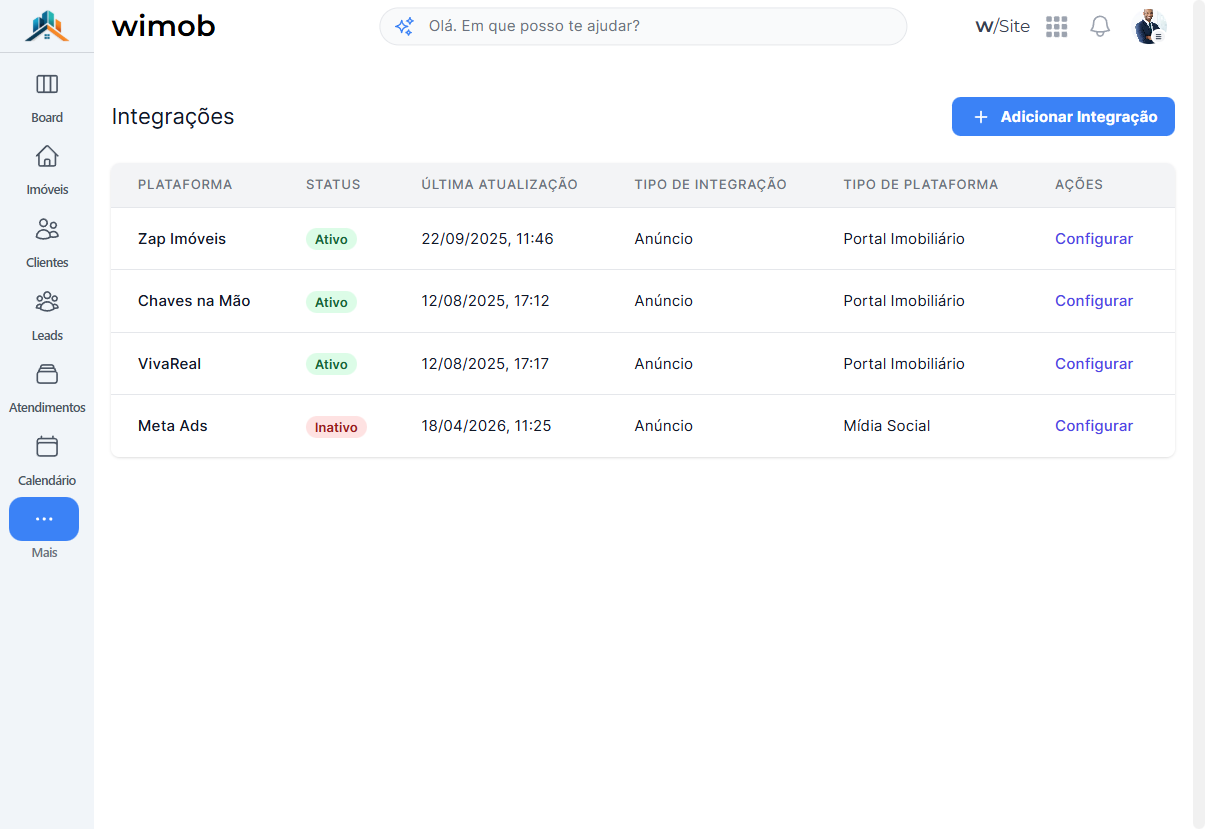Focus the 'Em que posso te ajudar' search field

pyautogui.click(x=643, y=27)
